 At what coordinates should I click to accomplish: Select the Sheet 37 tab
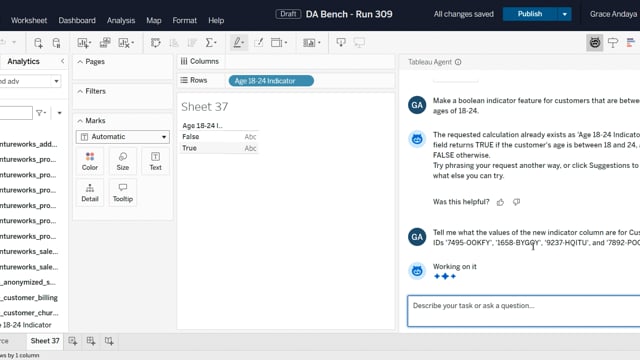[x=45, y=341]
